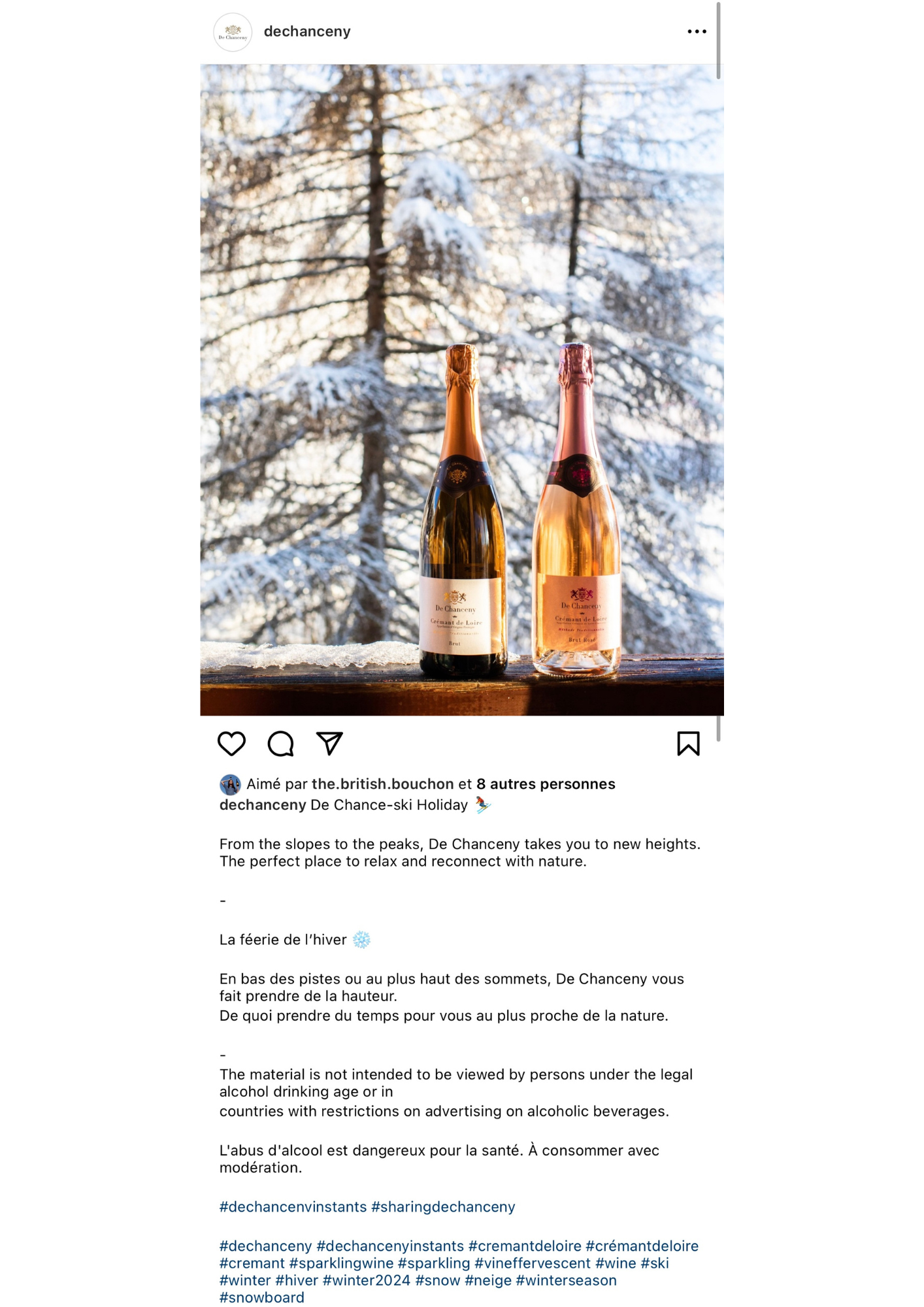This screenshot has height=1307, width=924.
Task: Open comments with the speech bubble icon
Action: [x=281, y=743]
